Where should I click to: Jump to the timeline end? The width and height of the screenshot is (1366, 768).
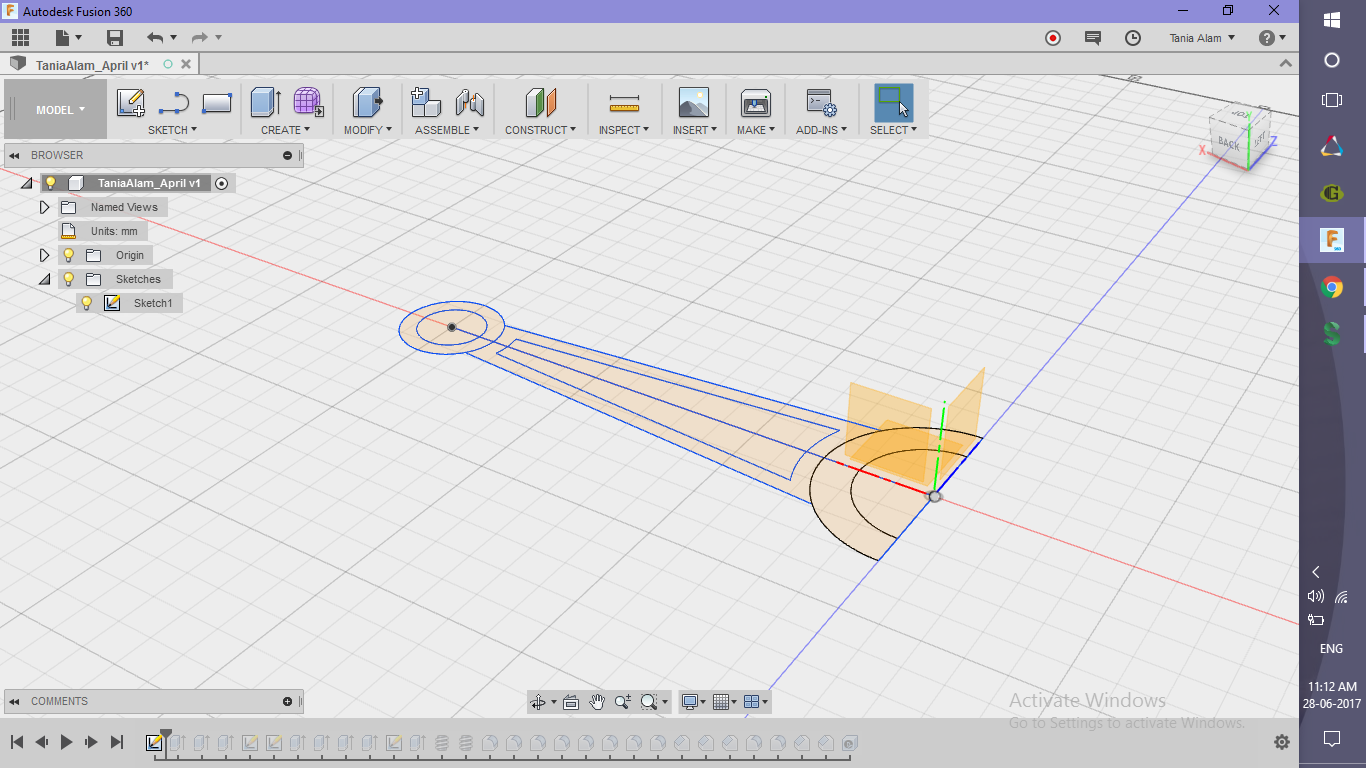point(116,742)
